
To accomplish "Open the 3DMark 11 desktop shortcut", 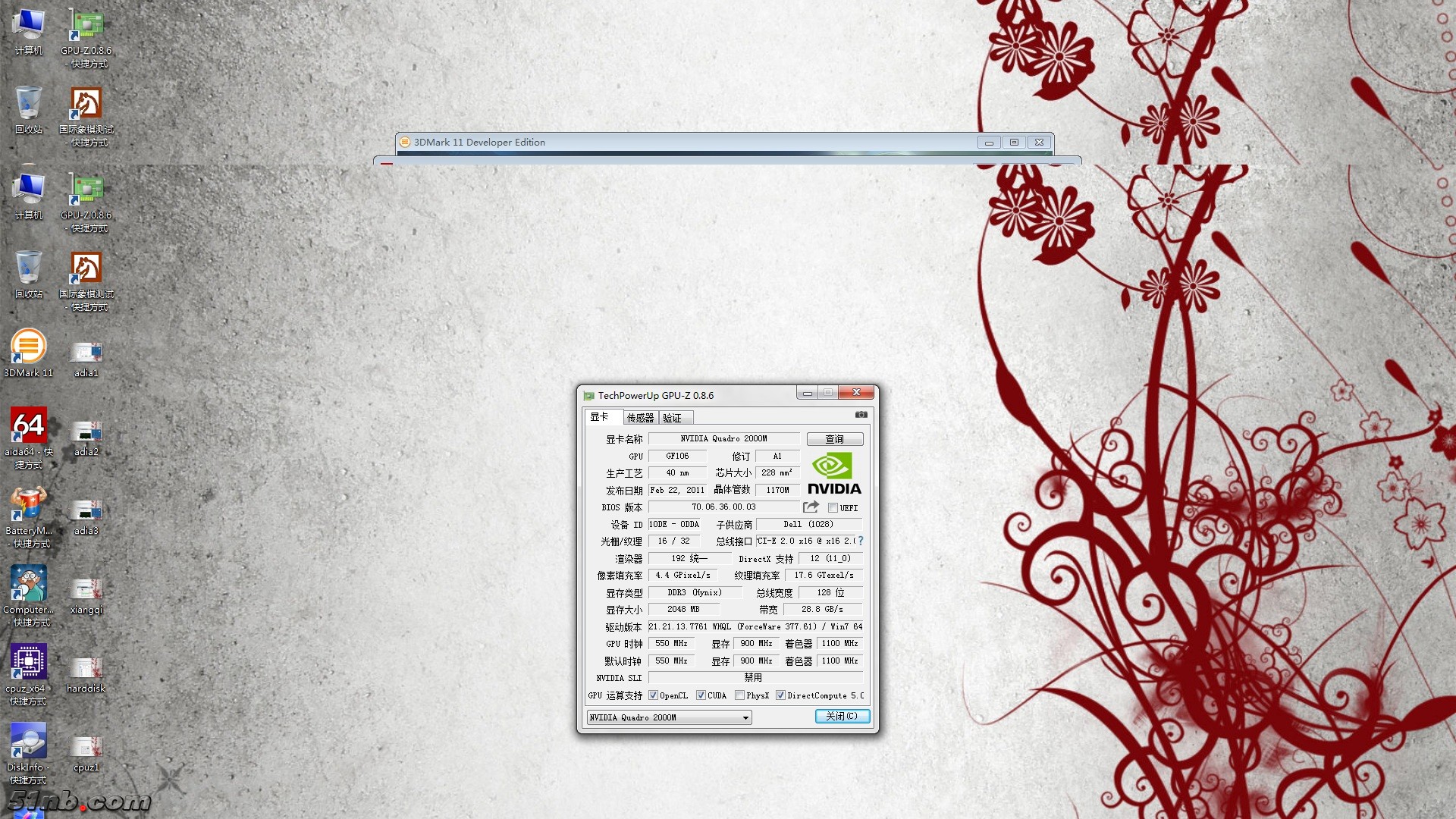I will tap(28, 347).
